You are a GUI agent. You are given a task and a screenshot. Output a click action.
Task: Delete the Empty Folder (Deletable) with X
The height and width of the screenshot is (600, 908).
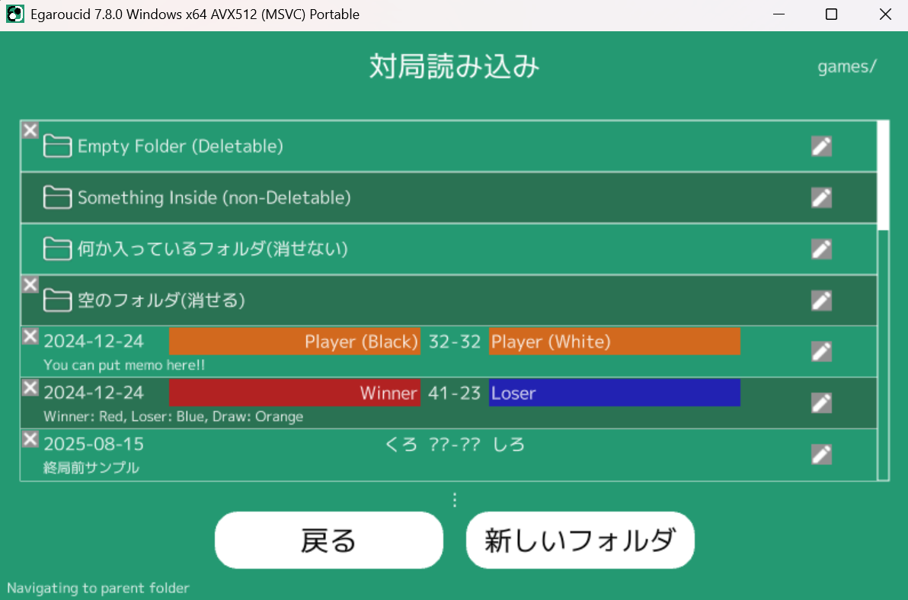click(x=30, y=131)
